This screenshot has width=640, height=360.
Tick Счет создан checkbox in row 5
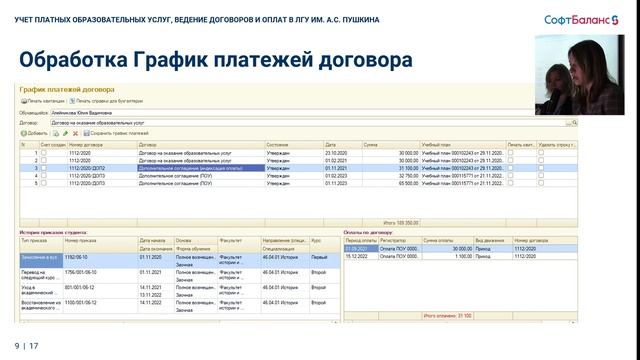coord(44,183)
